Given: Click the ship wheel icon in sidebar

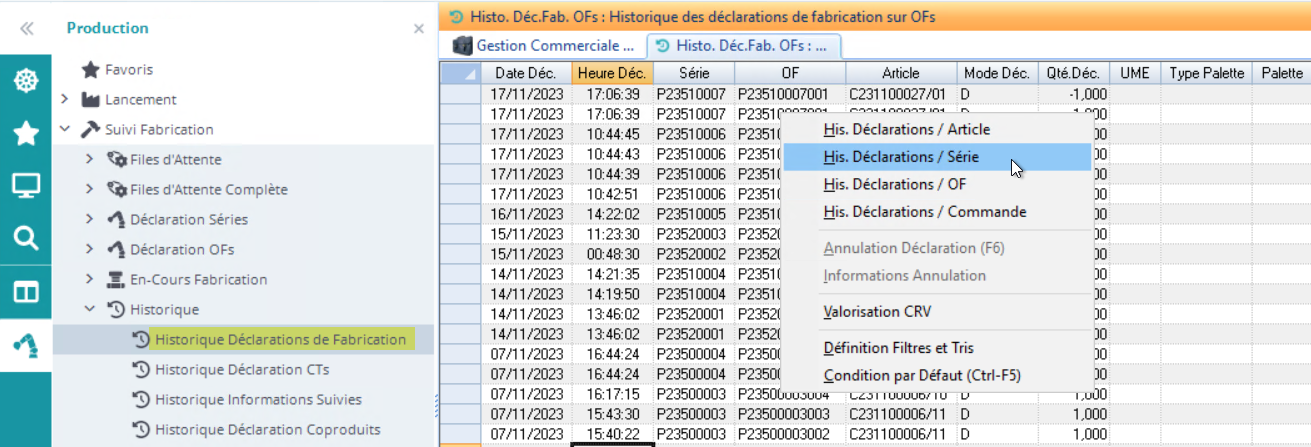Looking at the screenshot, I should (x=26, y=81).
